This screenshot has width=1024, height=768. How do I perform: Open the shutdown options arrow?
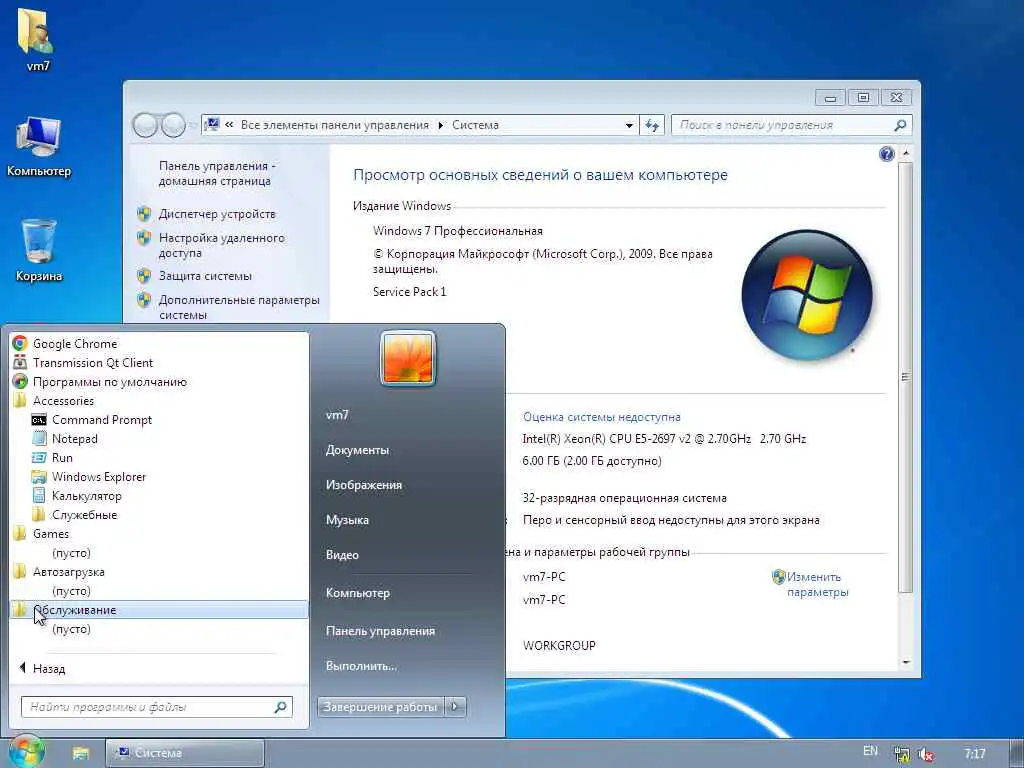click(x=455, y=707)
